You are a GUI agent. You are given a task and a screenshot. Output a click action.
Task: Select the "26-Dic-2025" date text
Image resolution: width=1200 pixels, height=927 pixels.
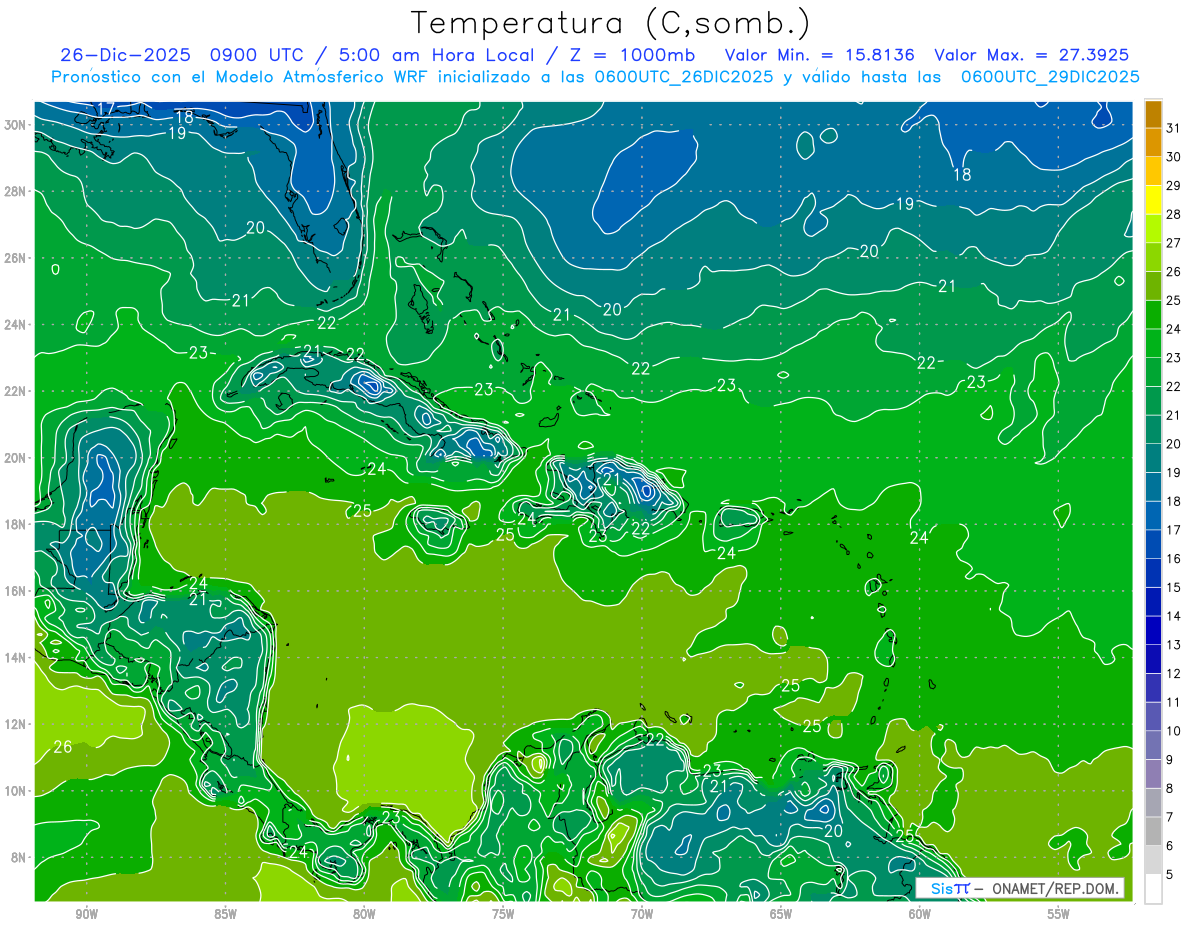click(126, 55)
